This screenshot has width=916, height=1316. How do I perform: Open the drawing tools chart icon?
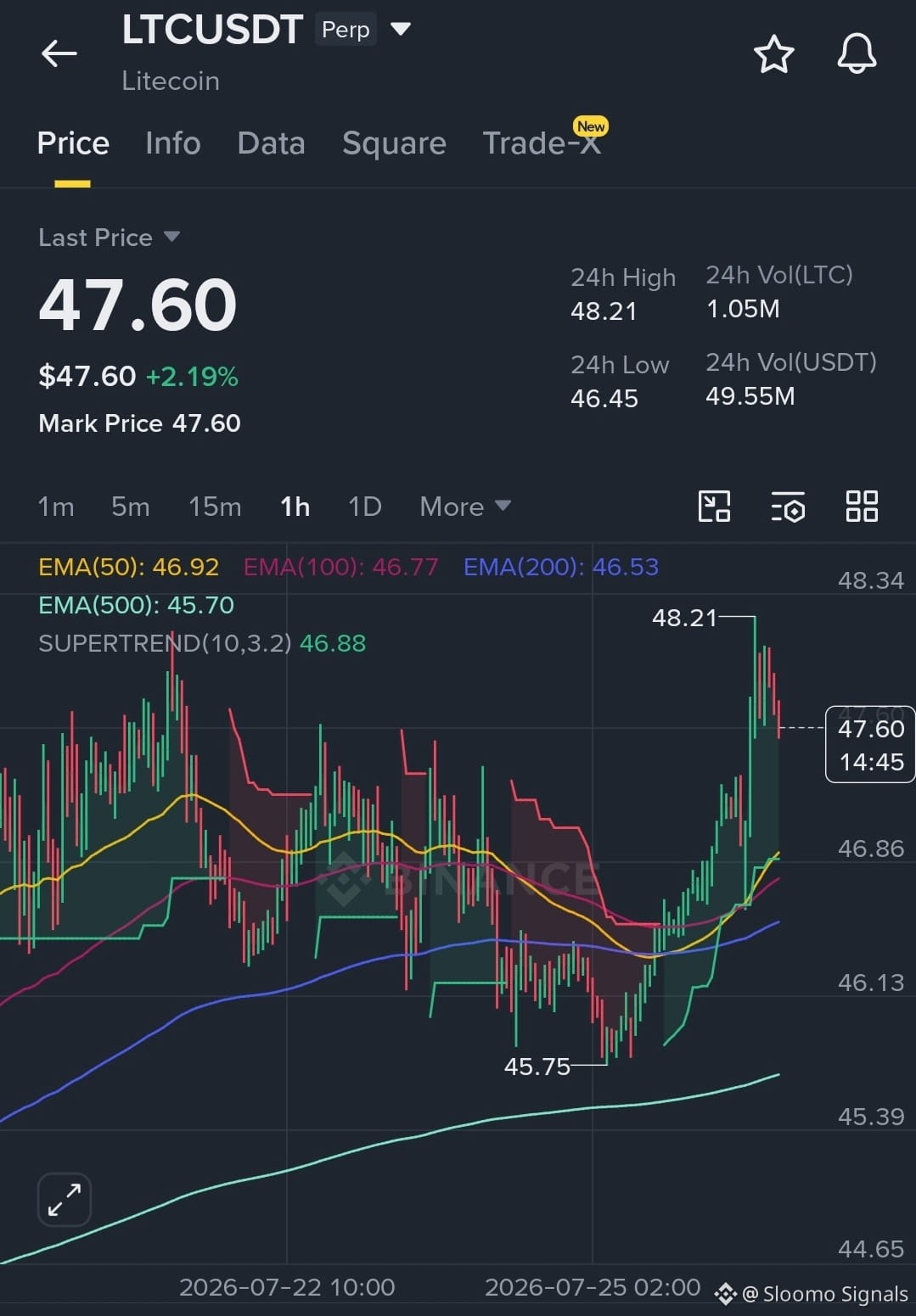[x=714, y=507]
